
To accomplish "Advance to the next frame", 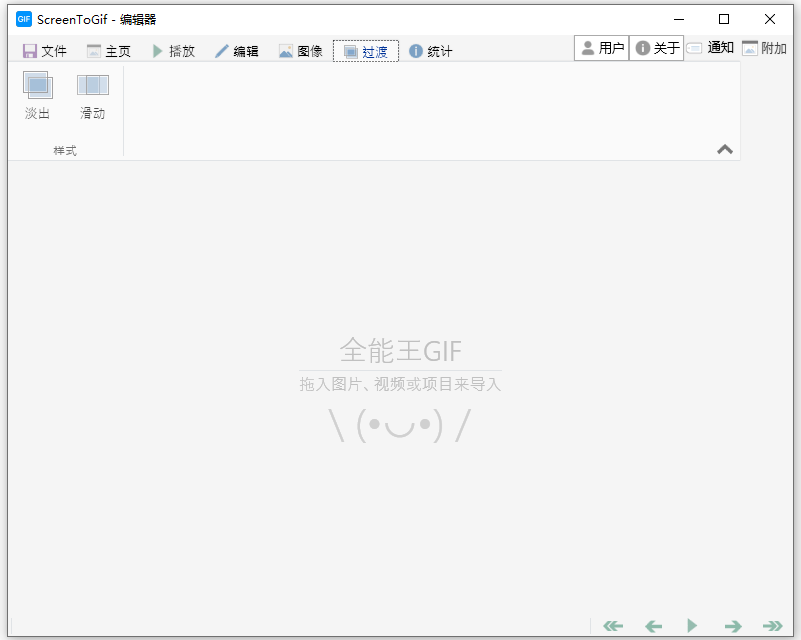I will tap(733, 626).
